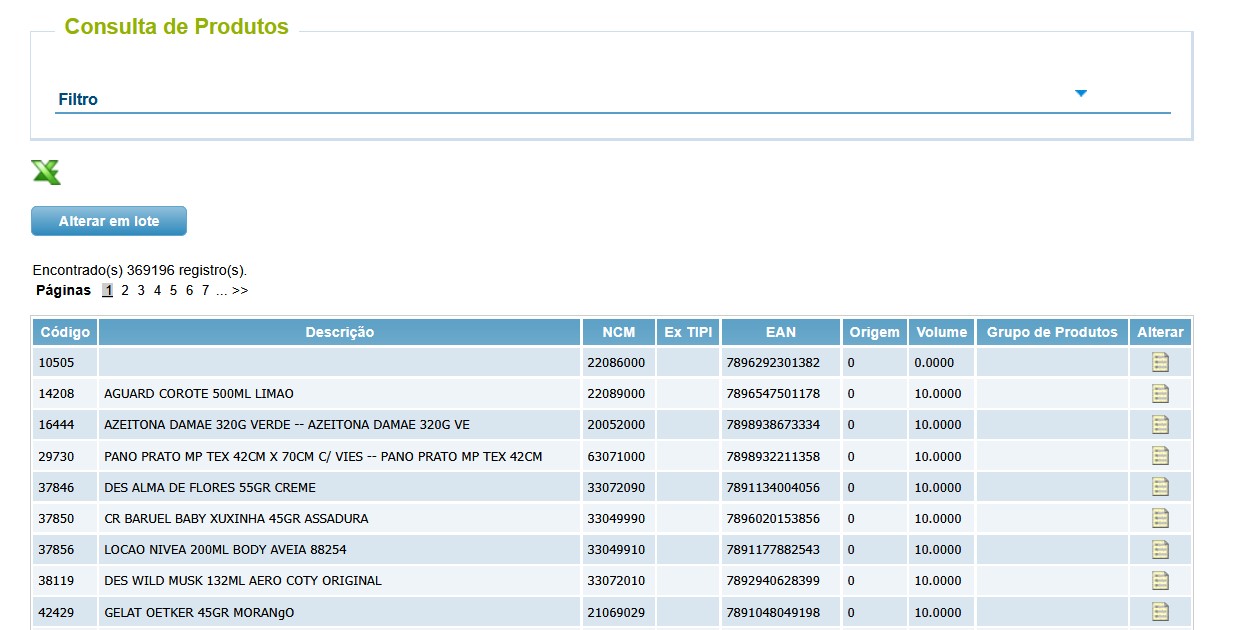Jump to last pages with >> link
Viewport: 1242px width, 630px height.
coord(240,290)
